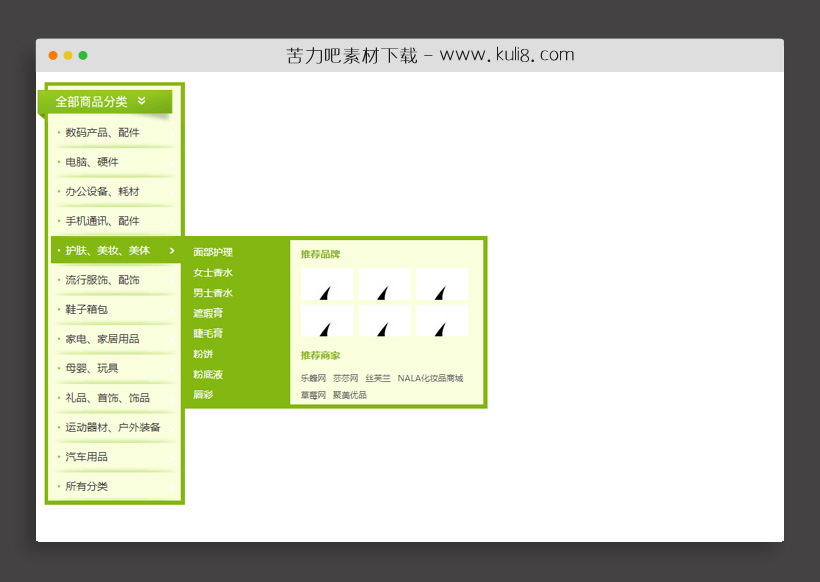Open the 乐蜂网 merchant link
Viewport: 820px width, 582px height.
pos(312,377)
